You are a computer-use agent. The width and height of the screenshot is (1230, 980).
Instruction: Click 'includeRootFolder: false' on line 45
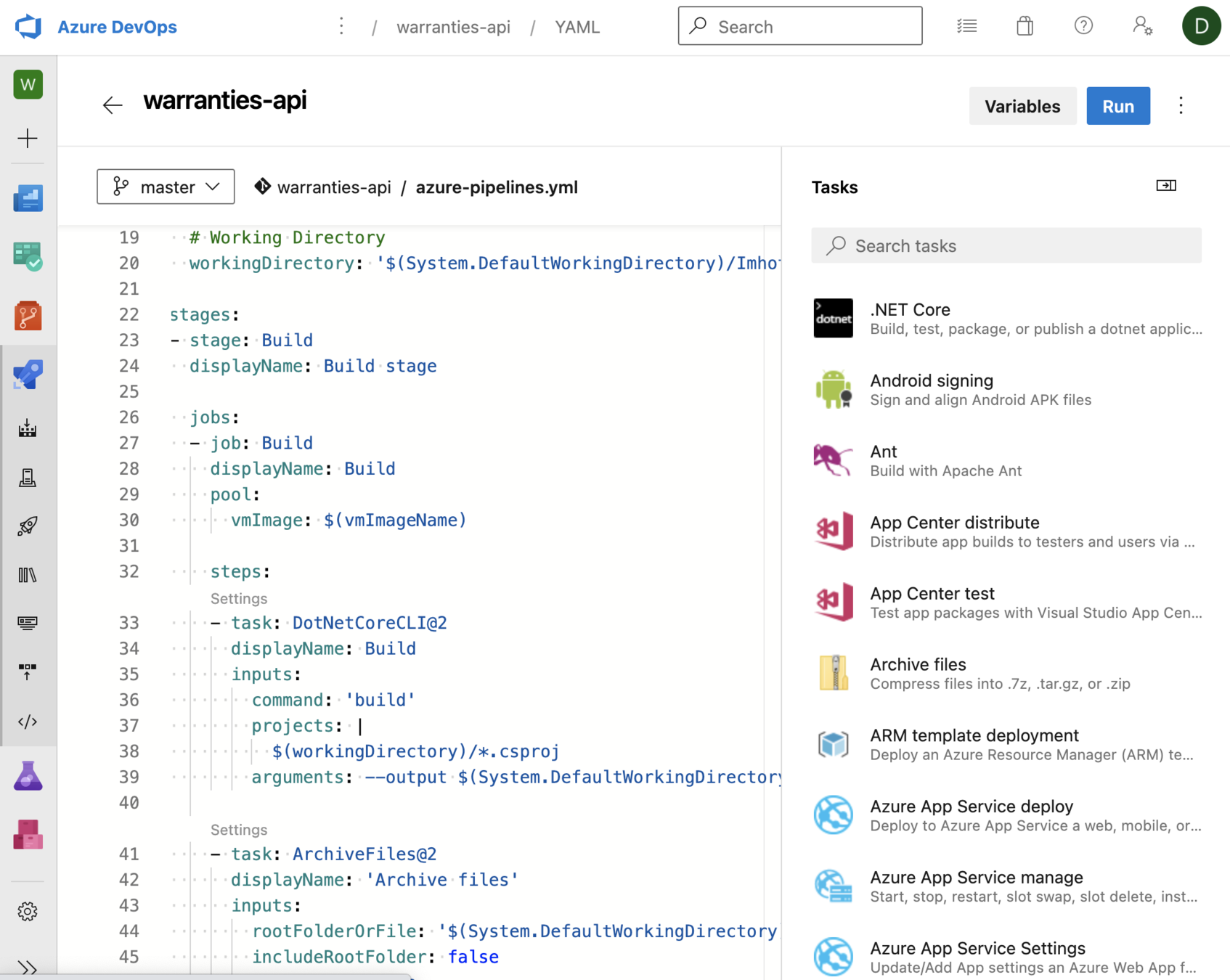click(375, 957)
